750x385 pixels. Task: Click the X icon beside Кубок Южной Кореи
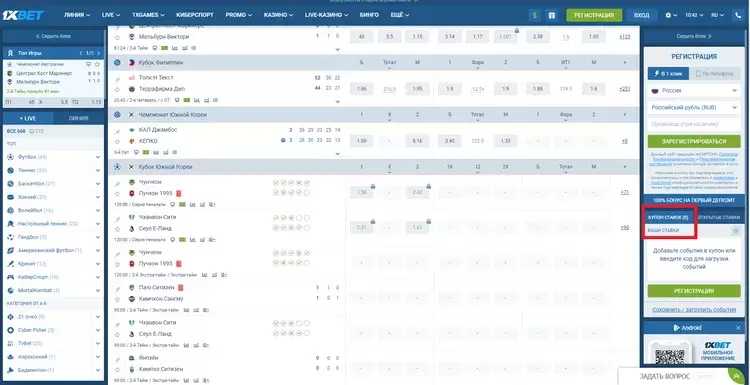tap(131, 167)
